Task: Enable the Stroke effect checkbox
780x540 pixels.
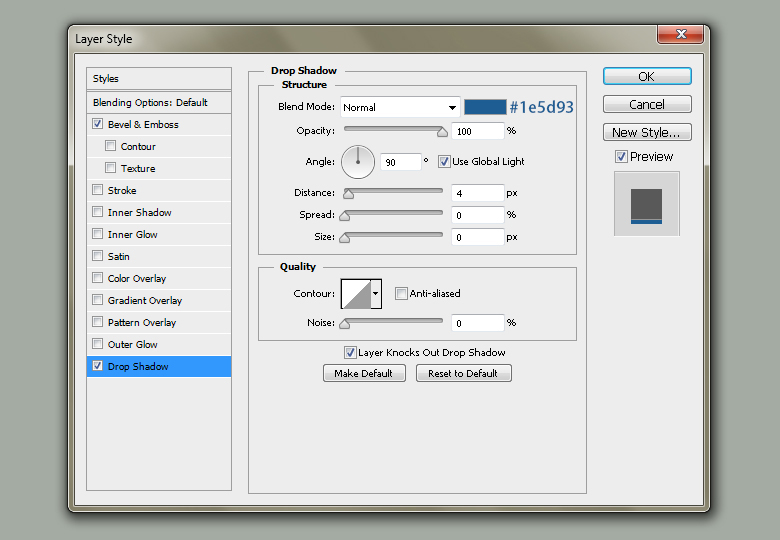Action: point(97,190)
